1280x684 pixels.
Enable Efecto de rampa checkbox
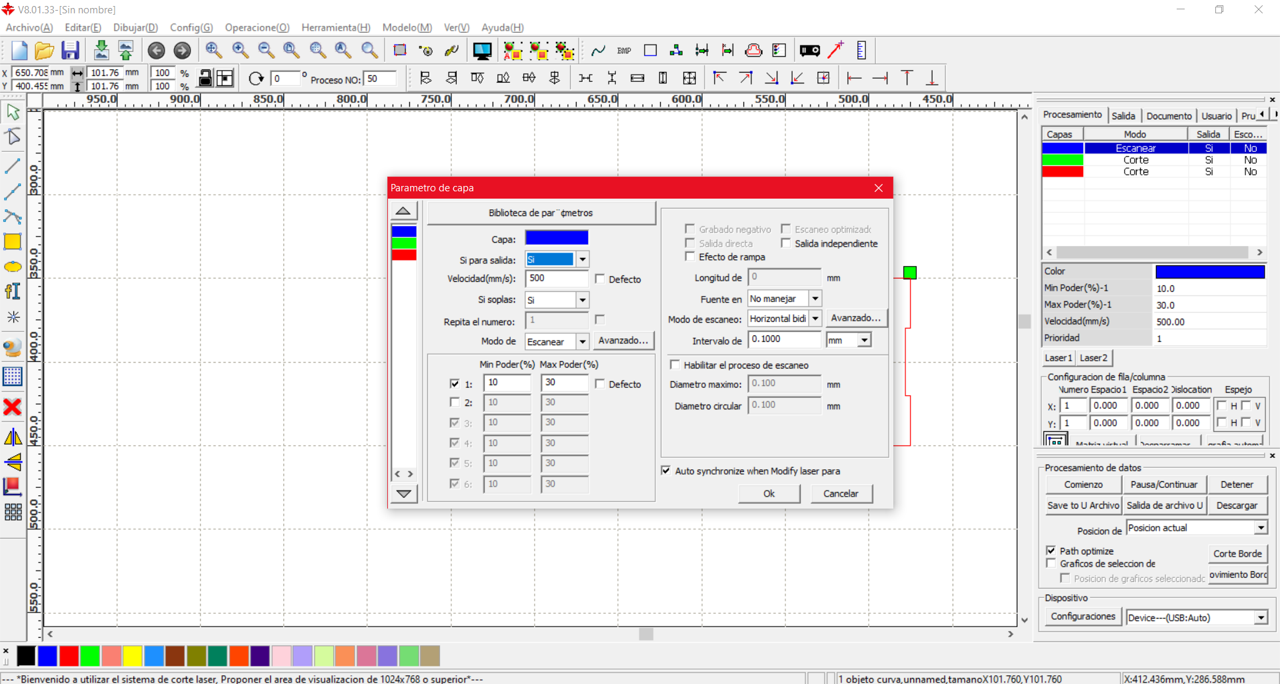[690, 257]
